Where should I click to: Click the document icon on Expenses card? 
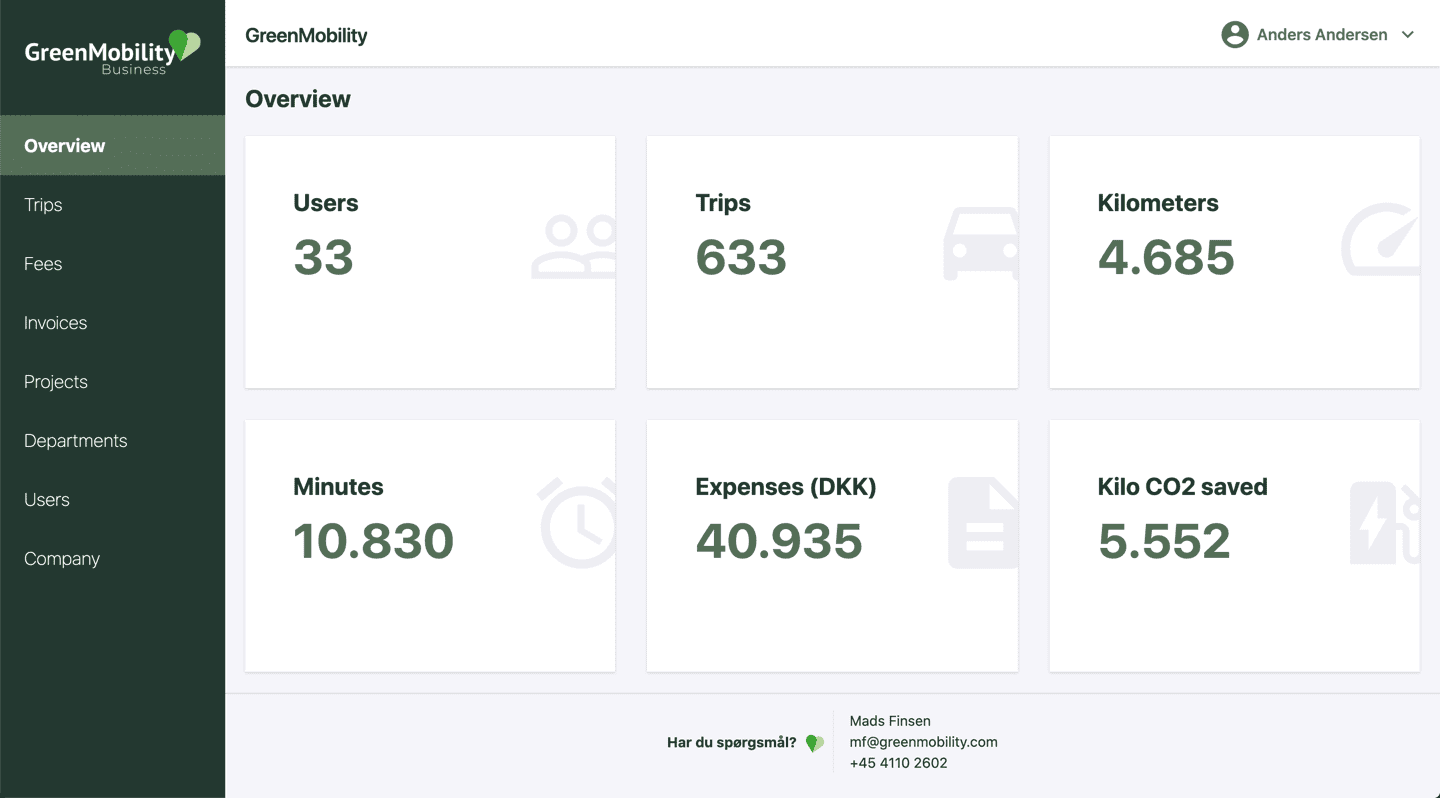(983, 523)
